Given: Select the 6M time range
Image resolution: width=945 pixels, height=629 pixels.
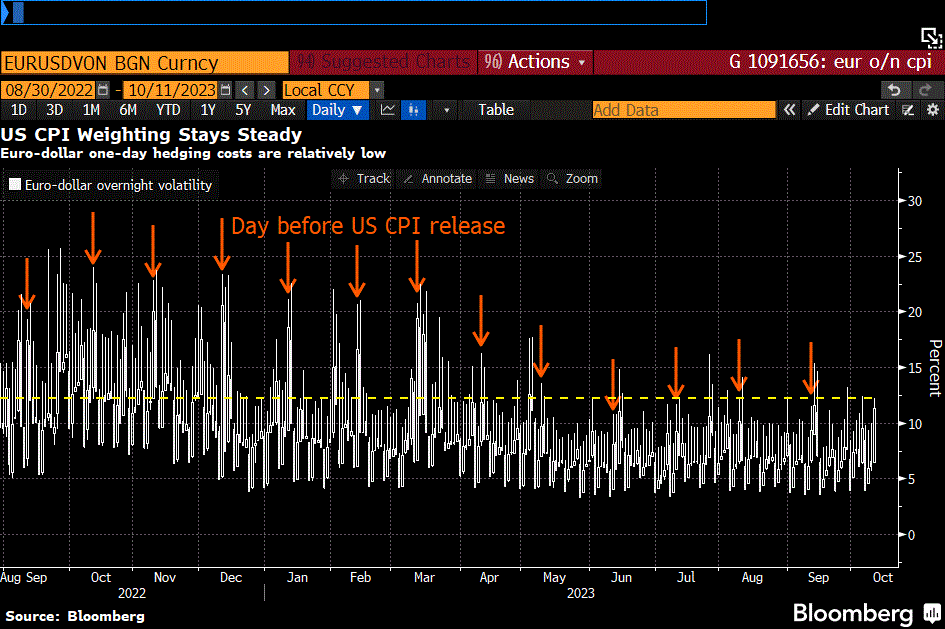Looking at the screenshot, I should click(128, 110).
